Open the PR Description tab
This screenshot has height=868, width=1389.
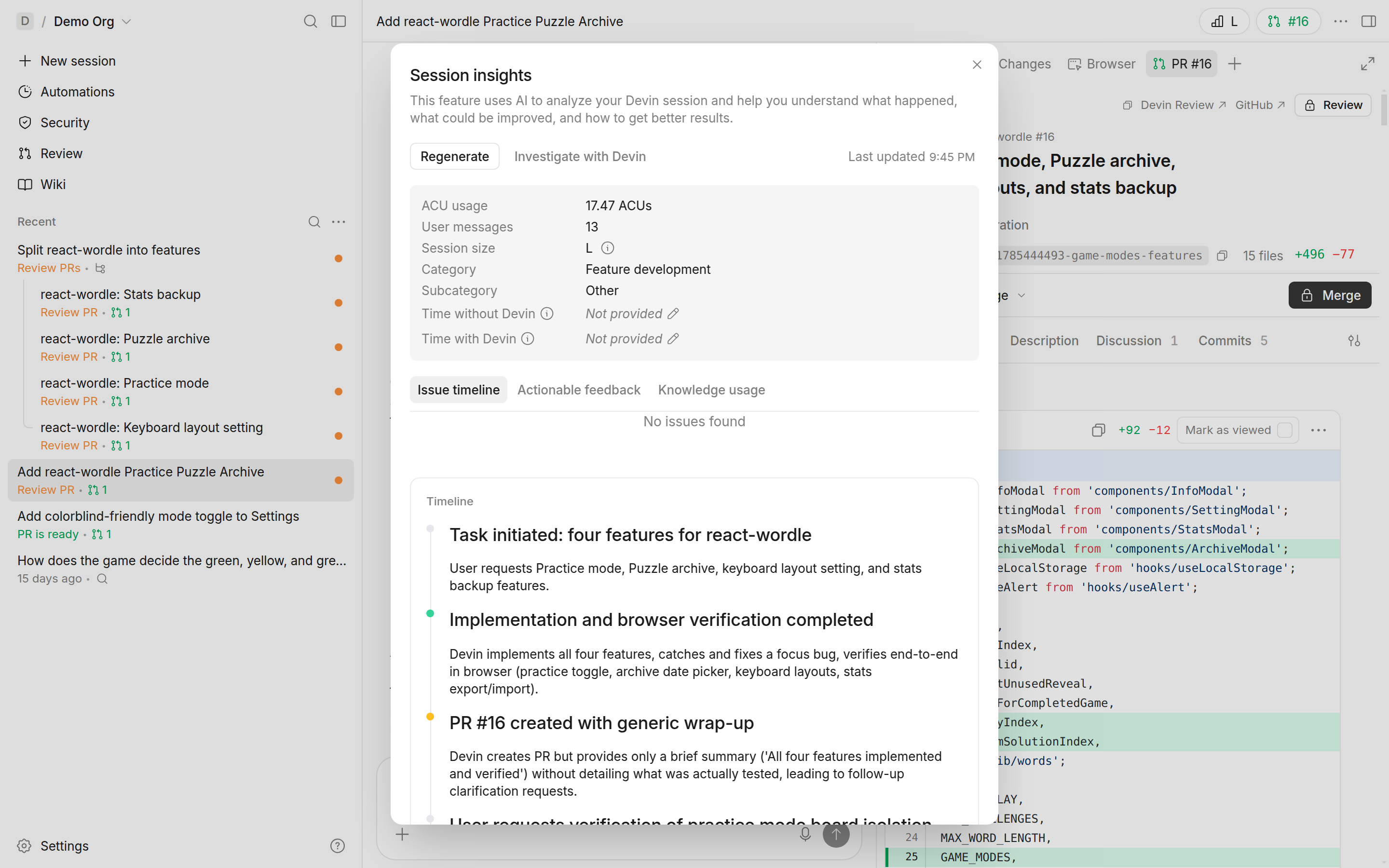click(1044, 340)
